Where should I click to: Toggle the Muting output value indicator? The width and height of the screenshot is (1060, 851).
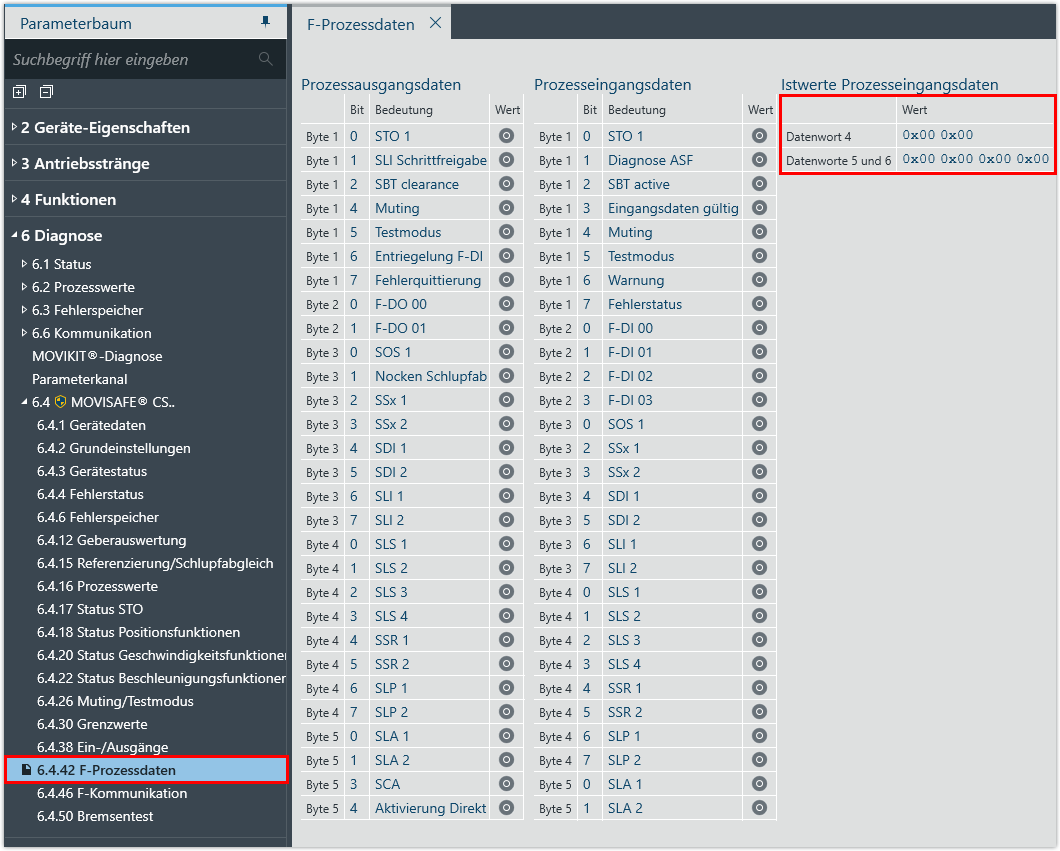click(506, 208)
